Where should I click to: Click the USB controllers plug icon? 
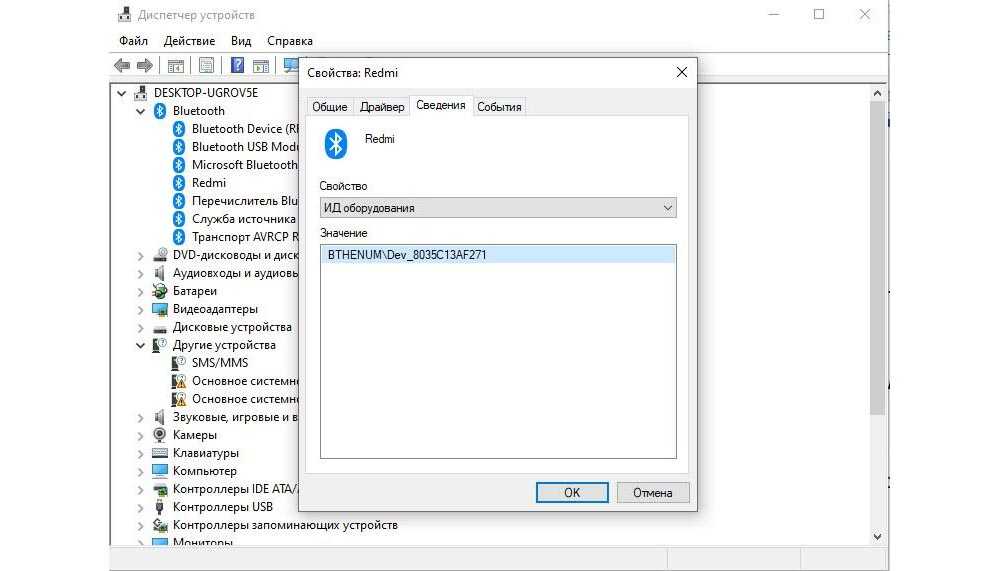pos(160,507)
